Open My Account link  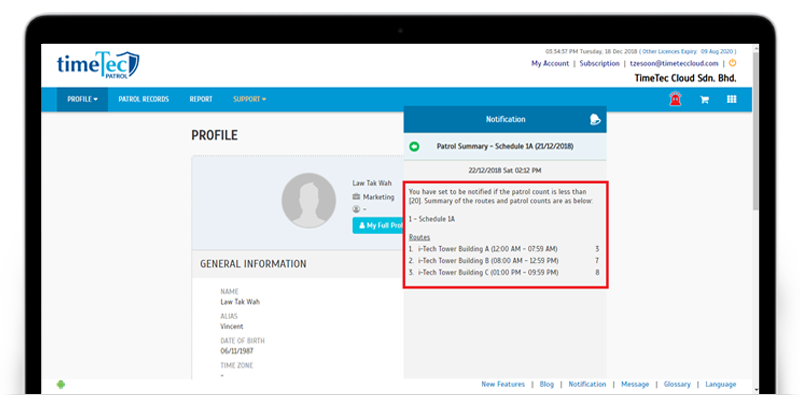tap(550, 64)
